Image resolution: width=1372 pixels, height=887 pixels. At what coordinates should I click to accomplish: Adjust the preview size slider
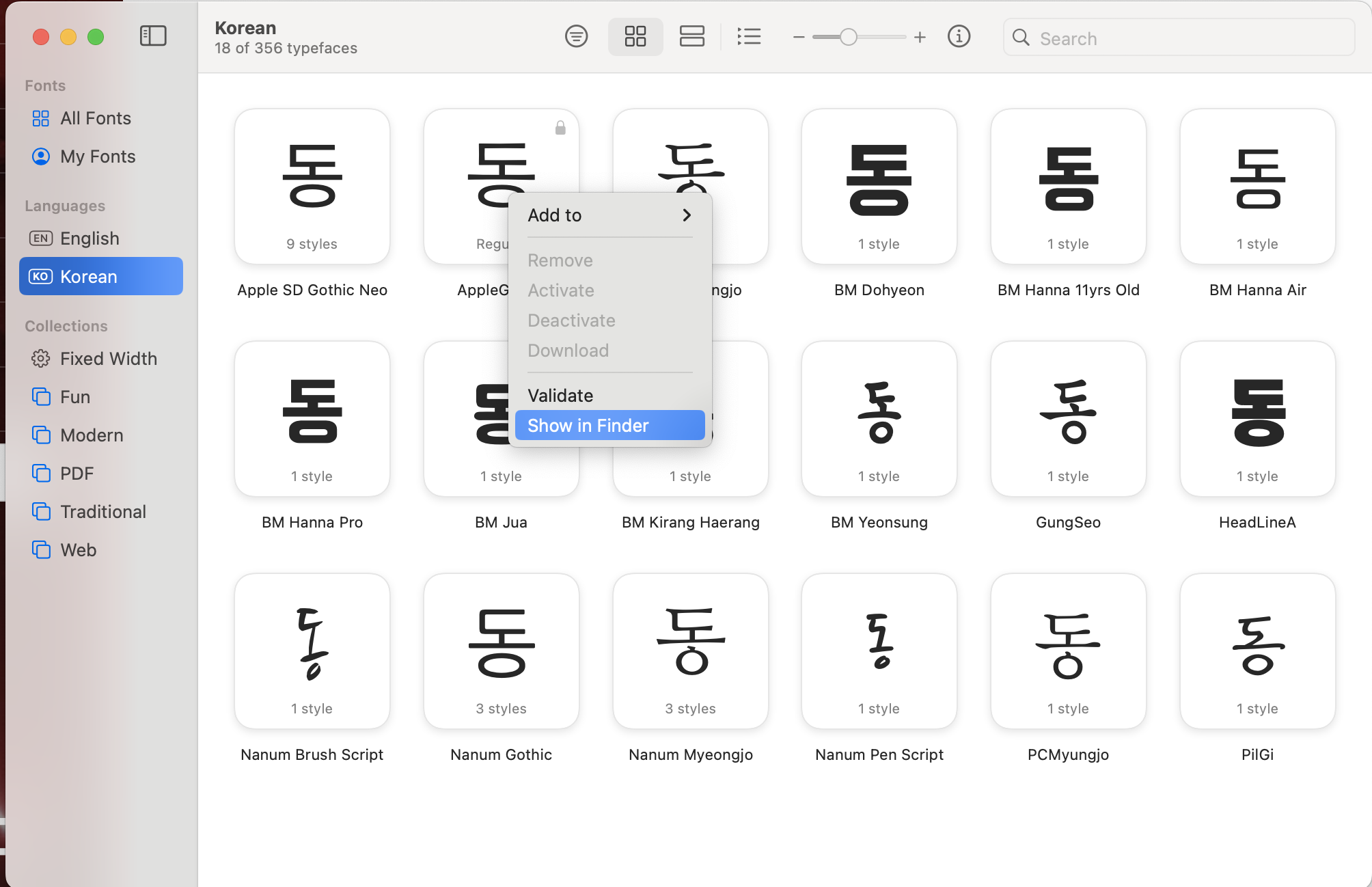(x=848, y=37)
